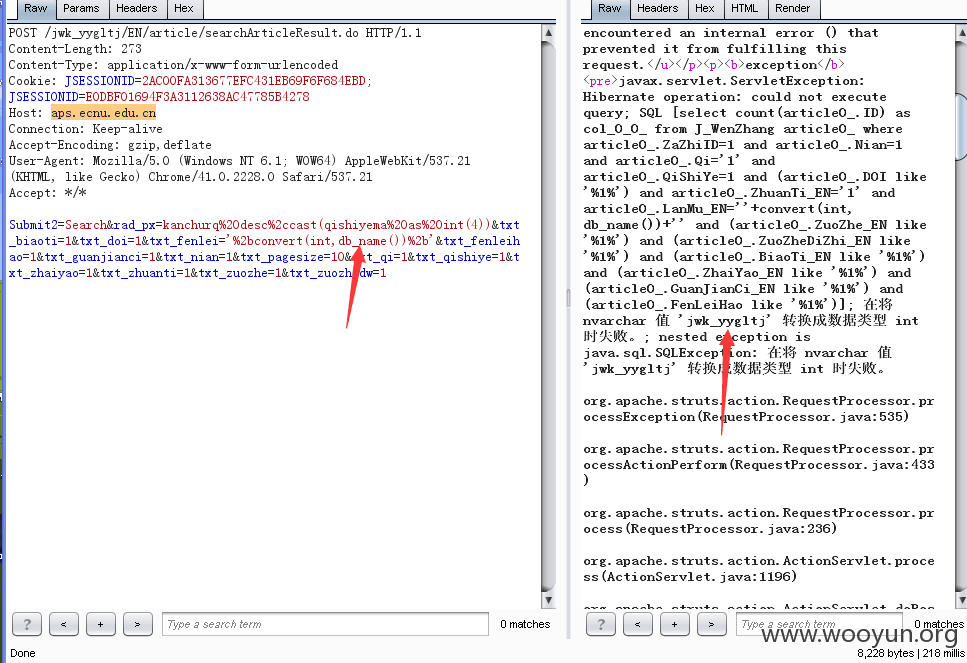Viewport: 967px width, 663px height.
Task: Click the Accept-Encoding: gzip,deflate line
Action: [110, 145]
